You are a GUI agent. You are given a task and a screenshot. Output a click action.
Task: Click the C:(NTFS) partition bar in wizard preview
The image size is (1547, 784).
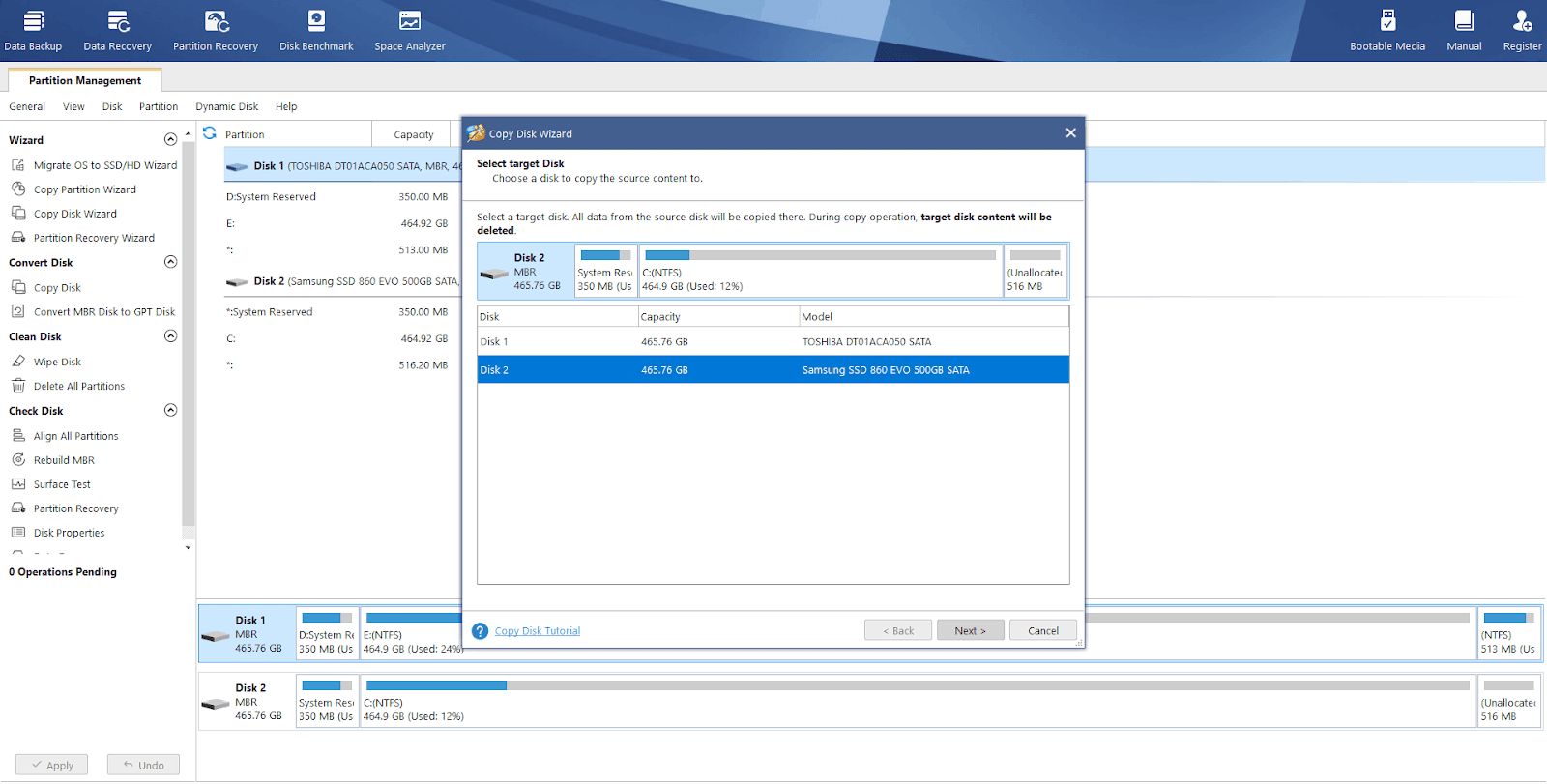820,271
